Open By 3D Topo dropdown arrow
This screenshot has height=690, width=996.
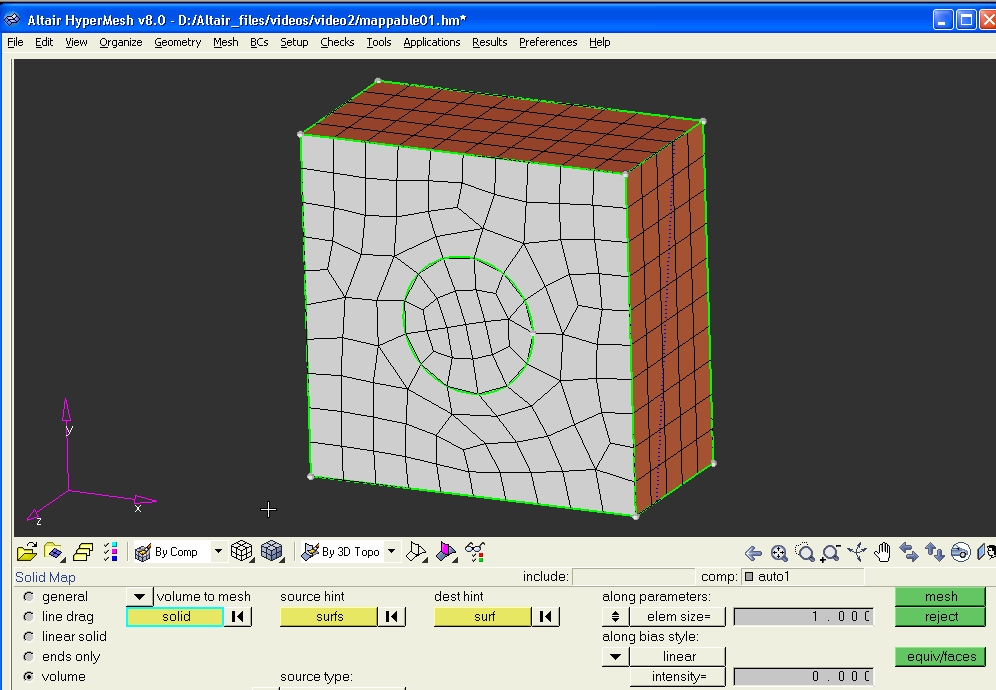tap(392, 551)
